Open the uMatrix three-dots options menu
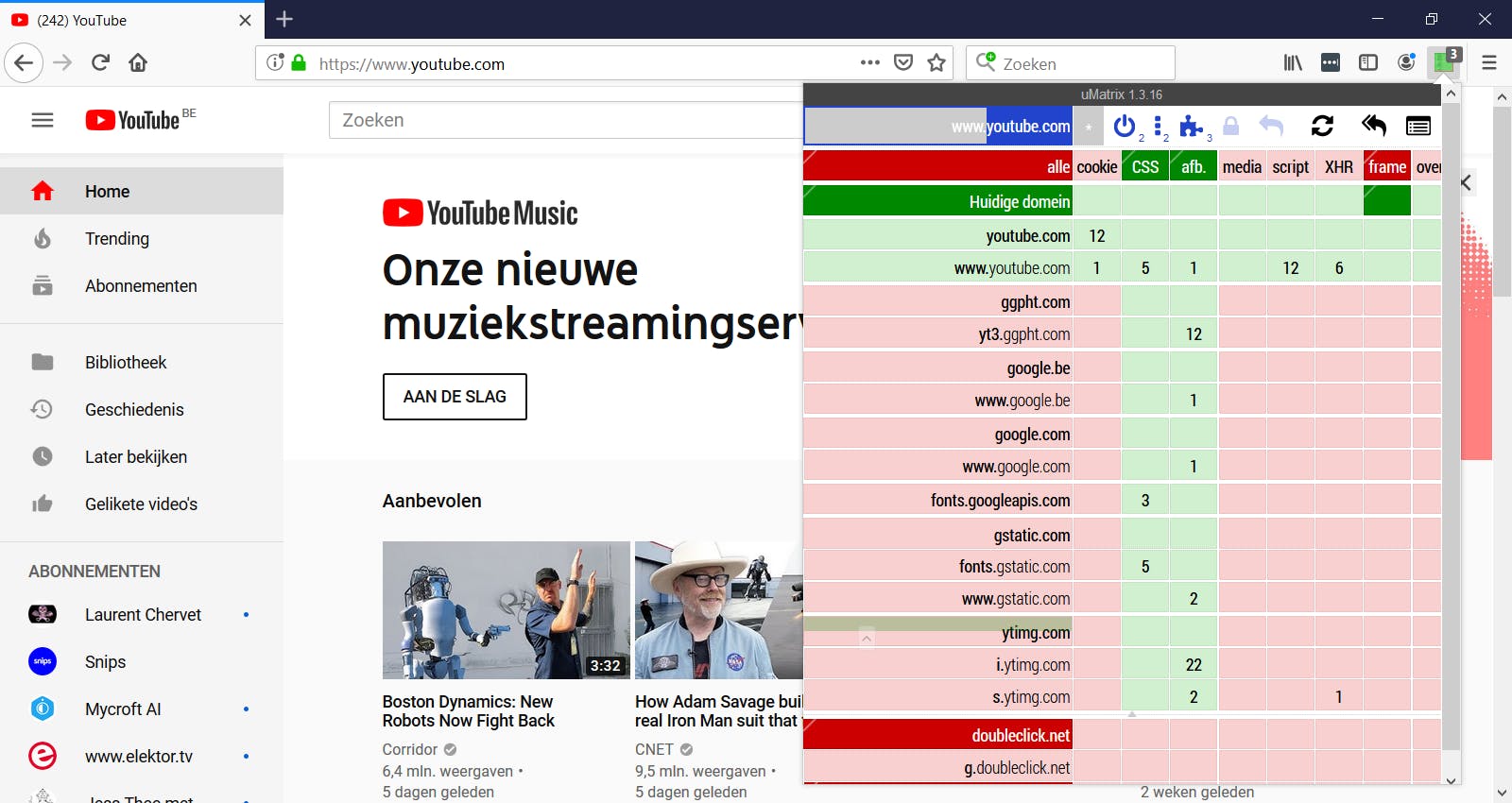Screen dimensions: 1512x803 point(1158,126)
